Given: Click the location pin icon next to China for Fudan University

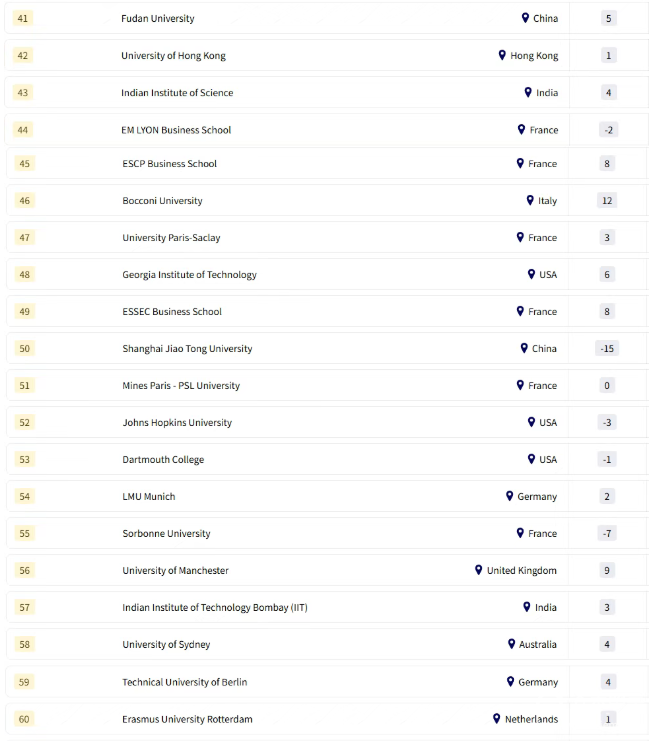Looking at the screenshot, I should point(525,18).
